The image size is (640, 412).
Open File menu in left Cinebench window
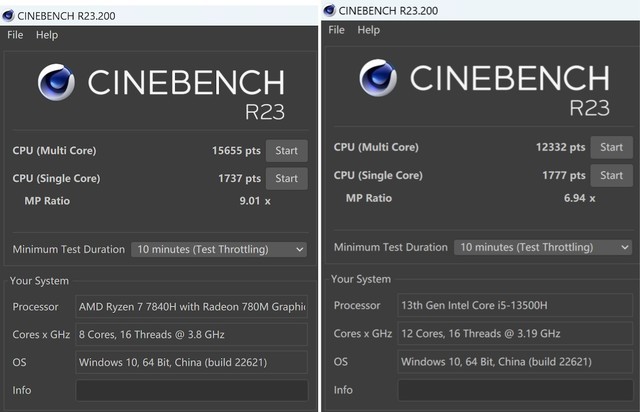(x=15, y=35)
